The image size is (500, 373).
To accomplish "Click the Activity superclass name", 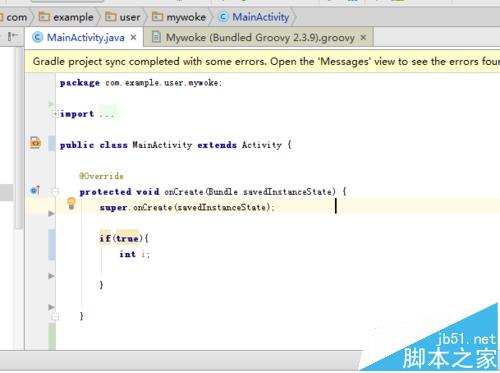I will click(262, 145).
